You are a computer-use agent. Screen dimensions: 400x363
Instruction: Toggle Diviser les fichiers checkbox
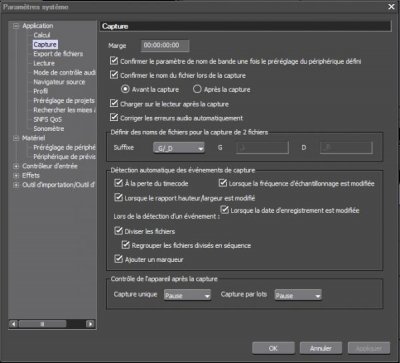118,231
